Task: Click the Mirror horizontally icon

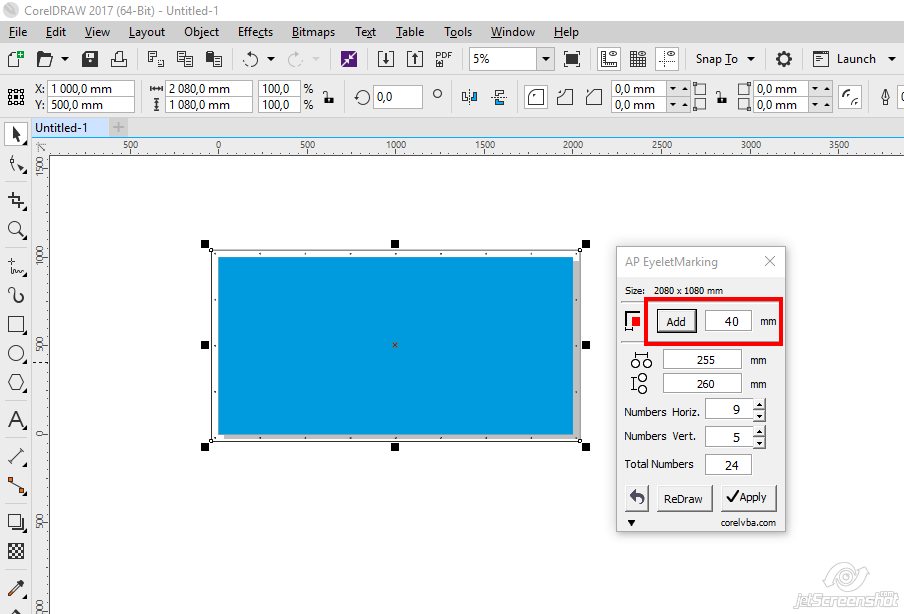Action: point(469,97)
